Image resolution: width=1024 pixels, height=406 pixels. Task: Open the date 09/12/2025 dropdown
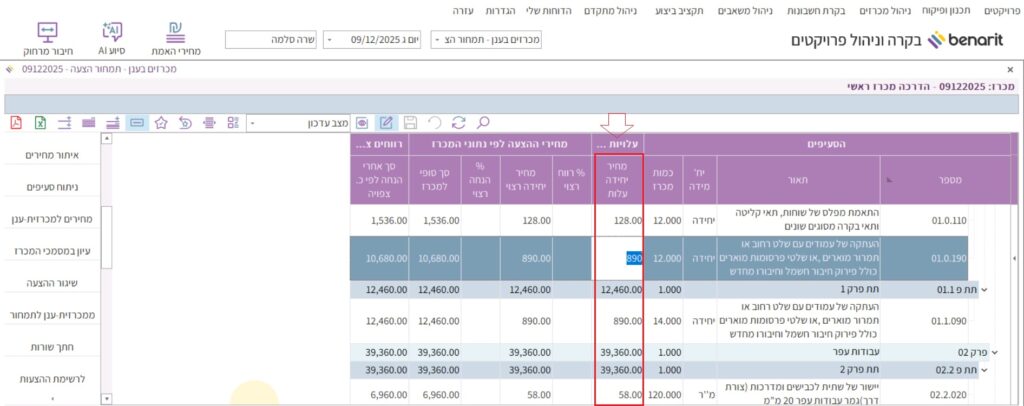click(x=329, y=40)
